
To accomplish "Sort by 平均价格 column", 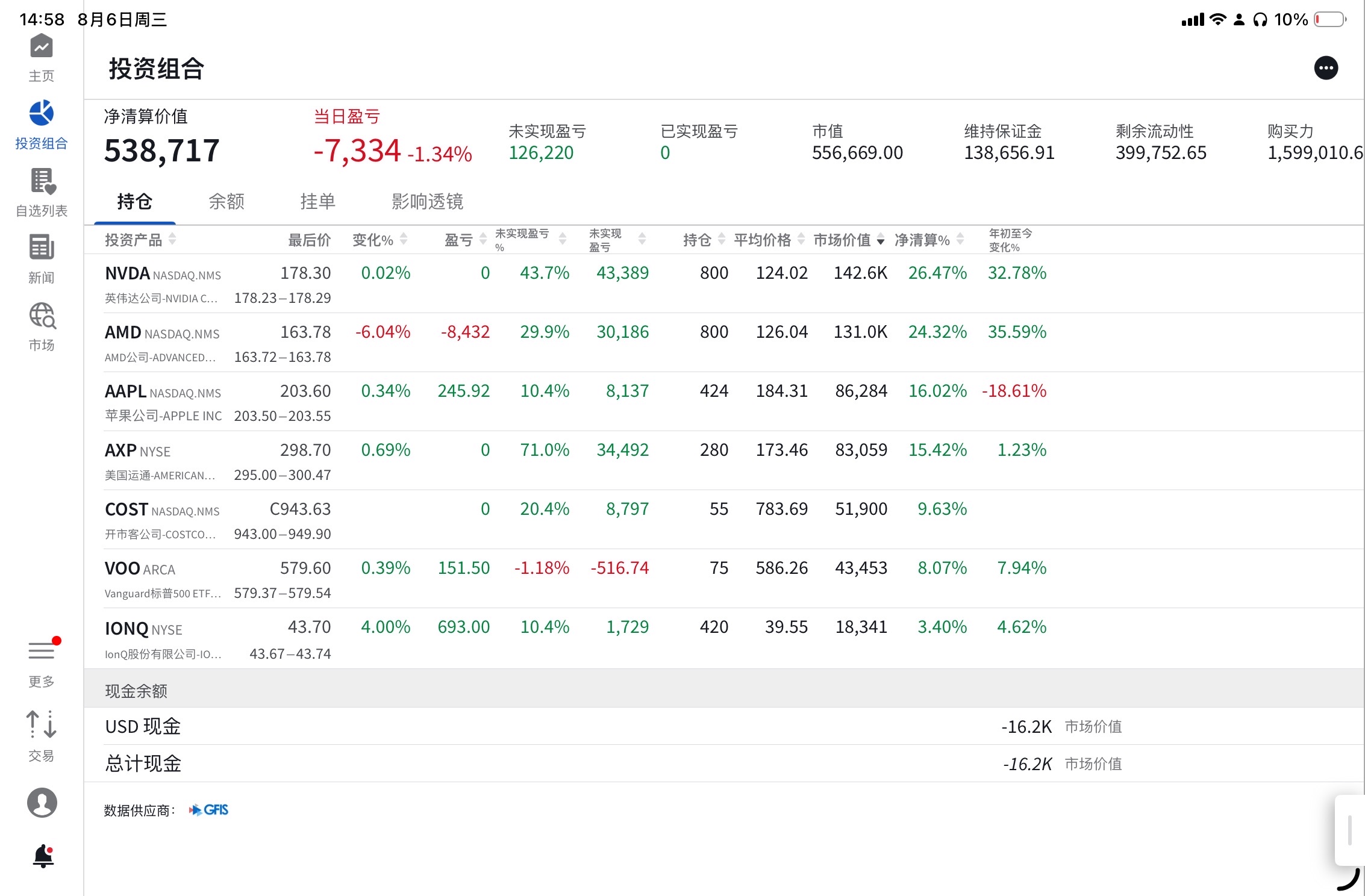I will coord(769,240).
